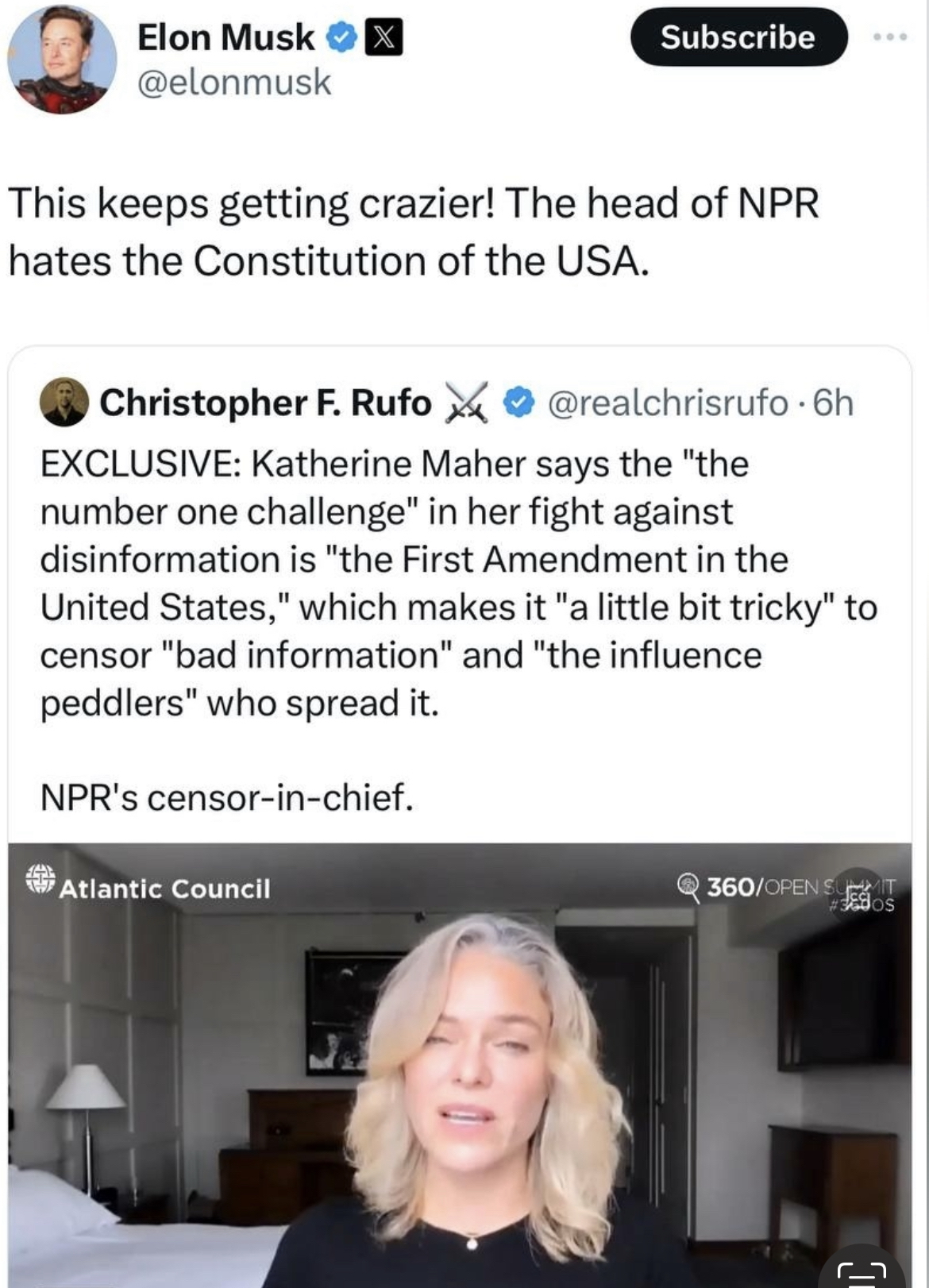929x1288 pixels.
Task: Click Elon Musk's blue verified checkmark badge
Action: (342, 38)
